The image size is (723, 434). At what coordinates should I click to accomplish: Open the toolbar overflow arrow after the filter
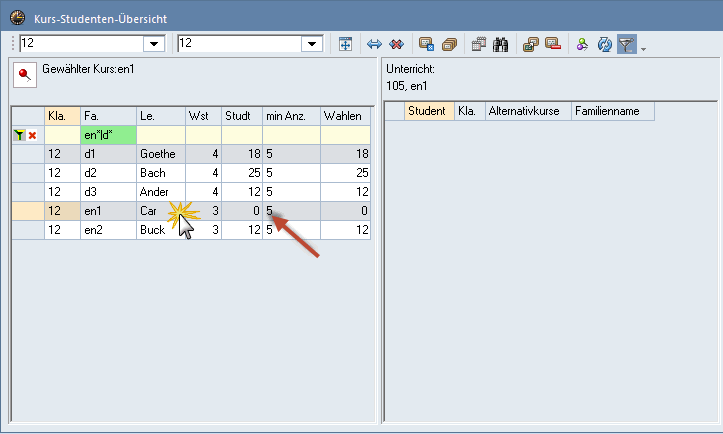(x=643, y=48)
